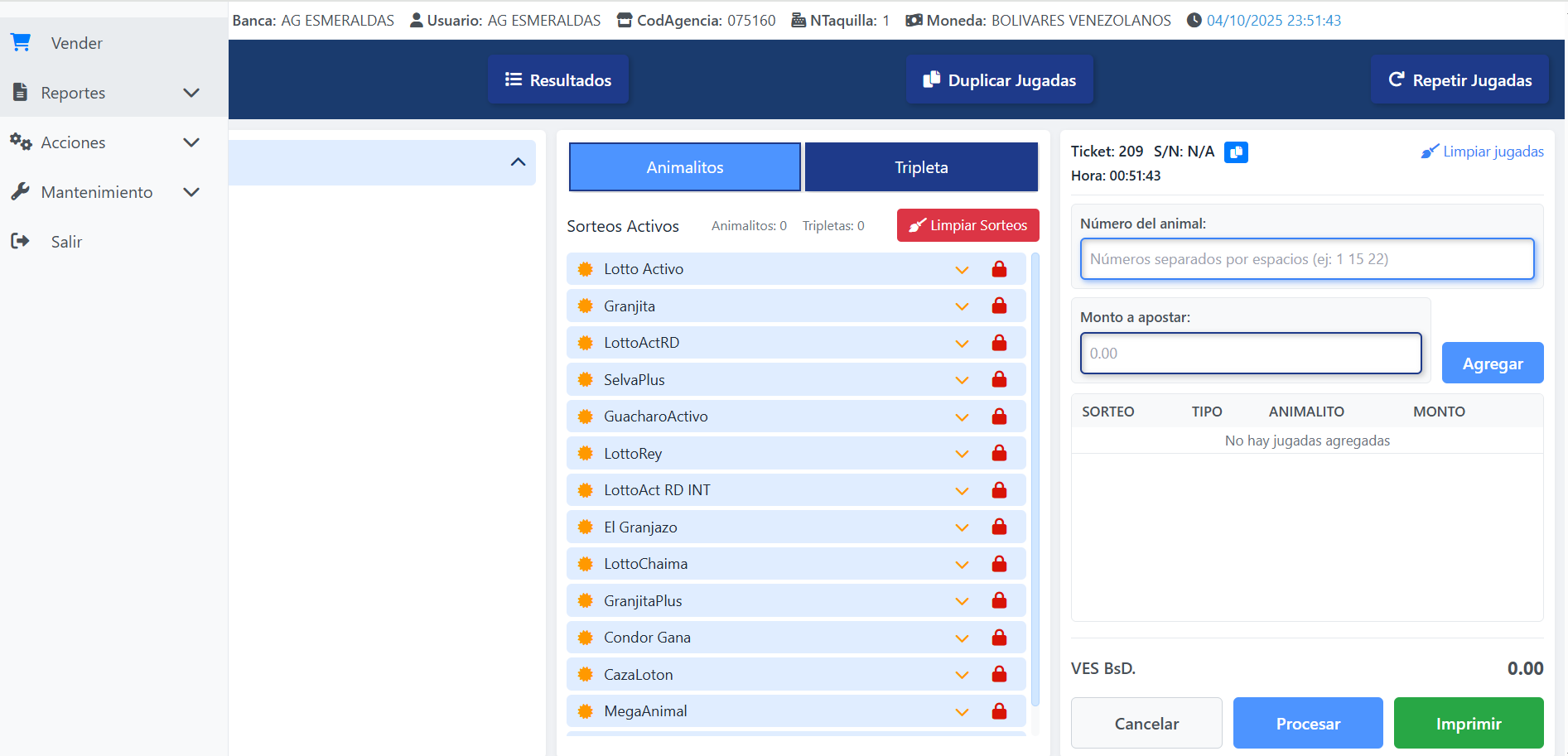
Task: Click the sun icon next to Lotto Activo
Action: pyautogui.click(x=586, y=269)
